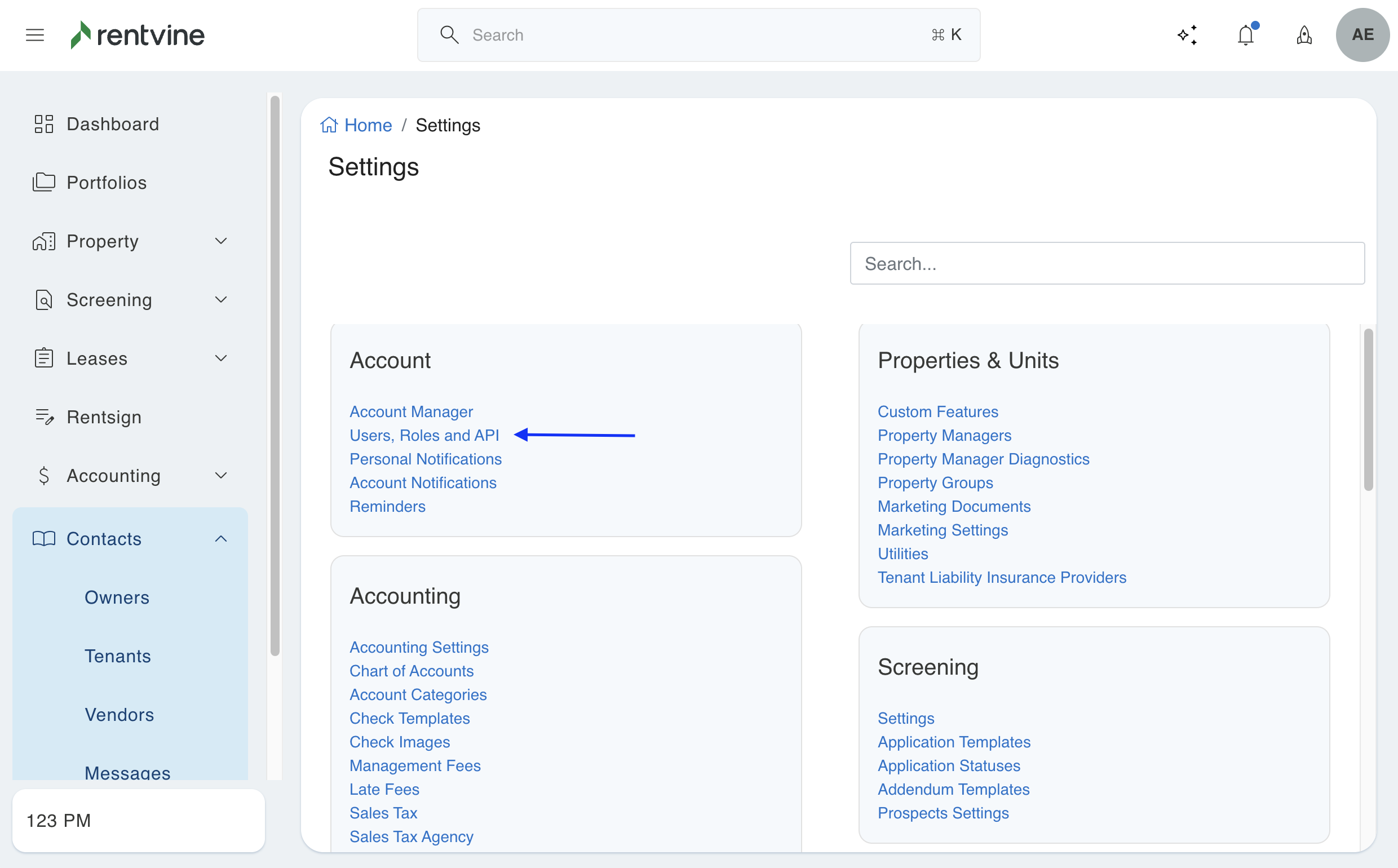This screenshot has width=1398, height=868.
Task: Click the Home breadcrumb house icon
Action: (x=329, y=125)
